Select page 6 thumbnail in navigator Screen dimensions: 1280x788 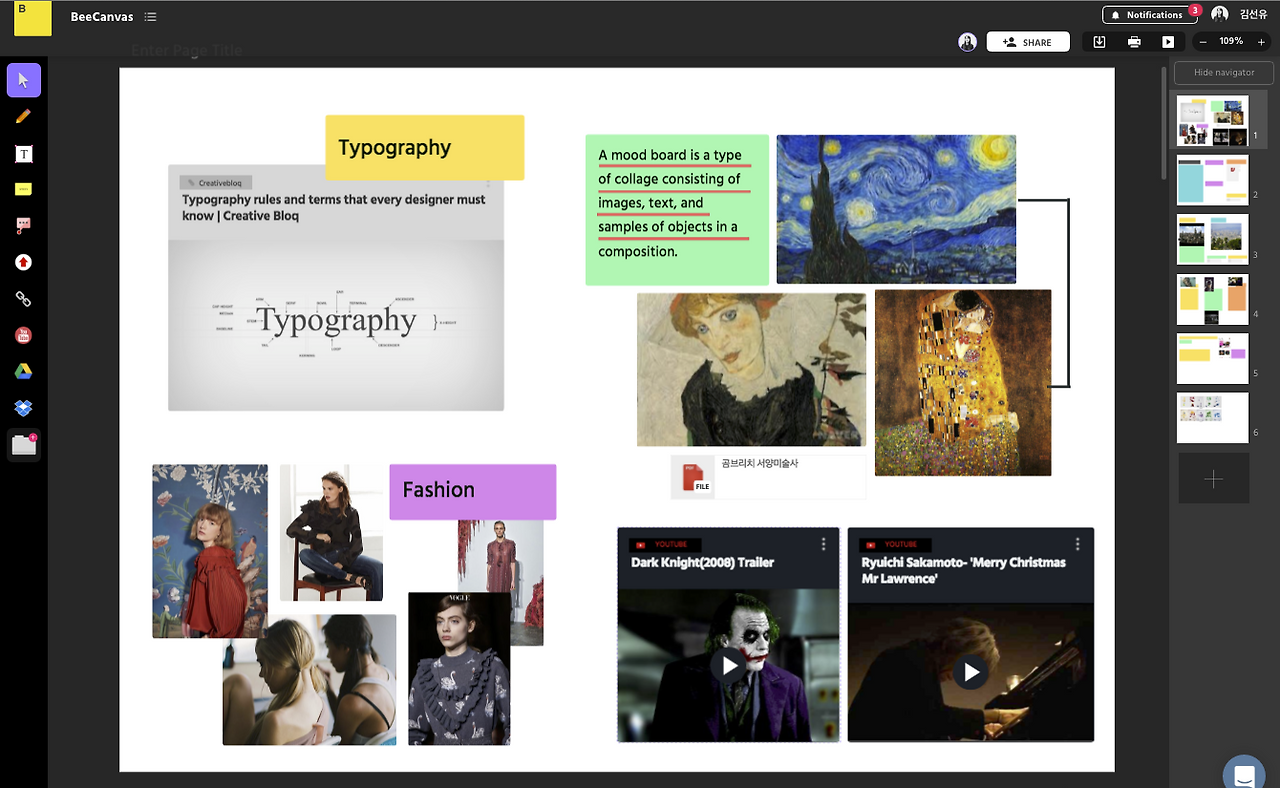(x=1212, y=418)
